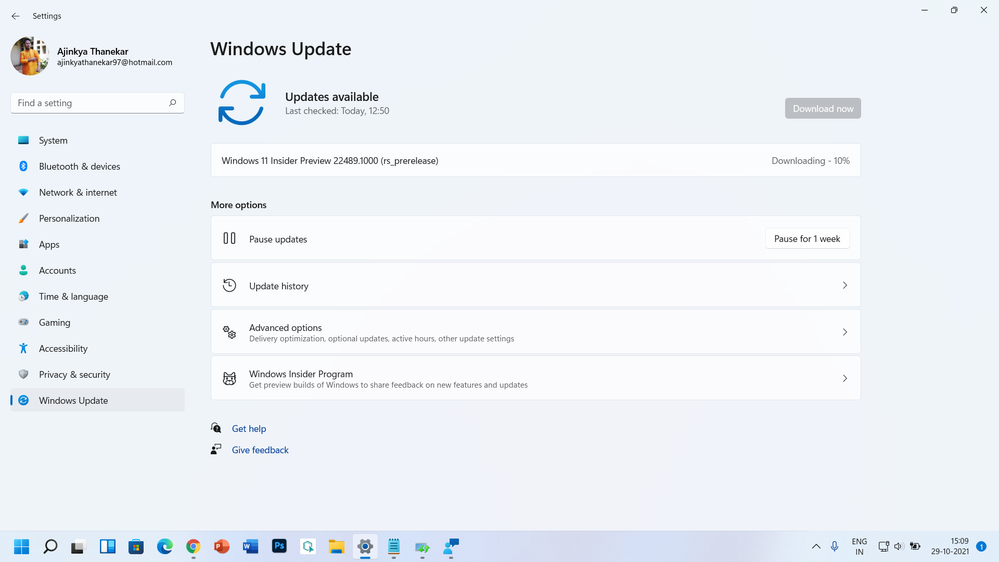This screenshot has height=562, width=999.
Task: Select Accounts in the sidebar
Action: pos(97,270)
